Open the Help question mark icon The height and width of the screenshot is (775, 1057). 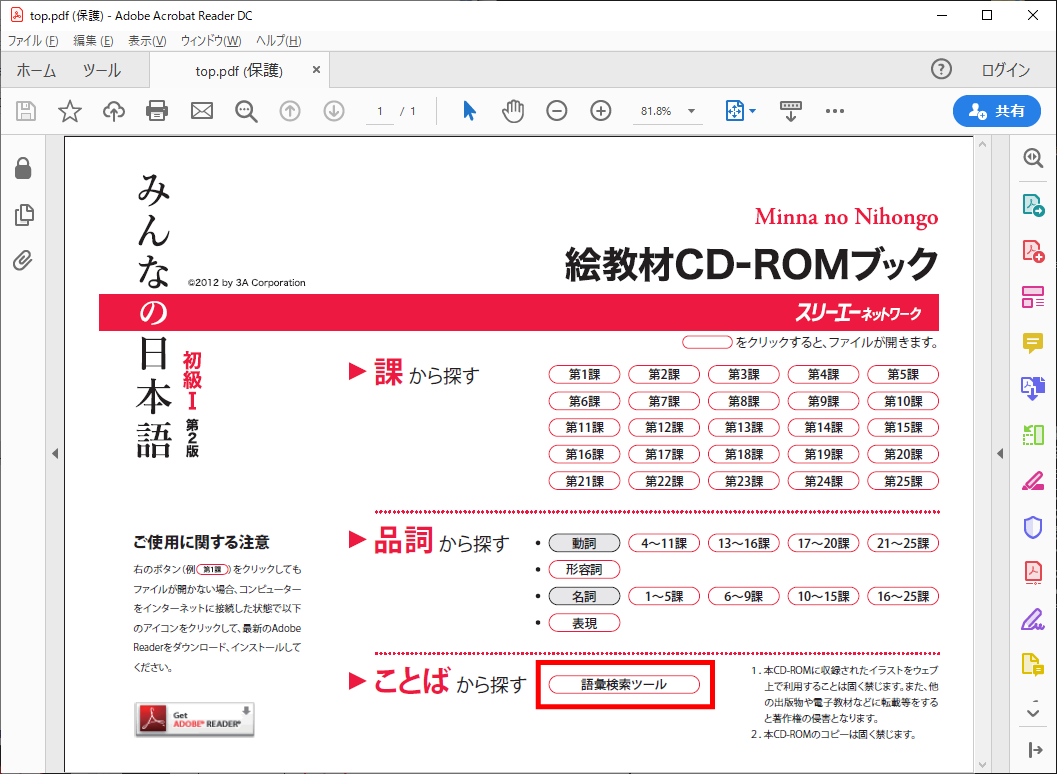[941, 69]
